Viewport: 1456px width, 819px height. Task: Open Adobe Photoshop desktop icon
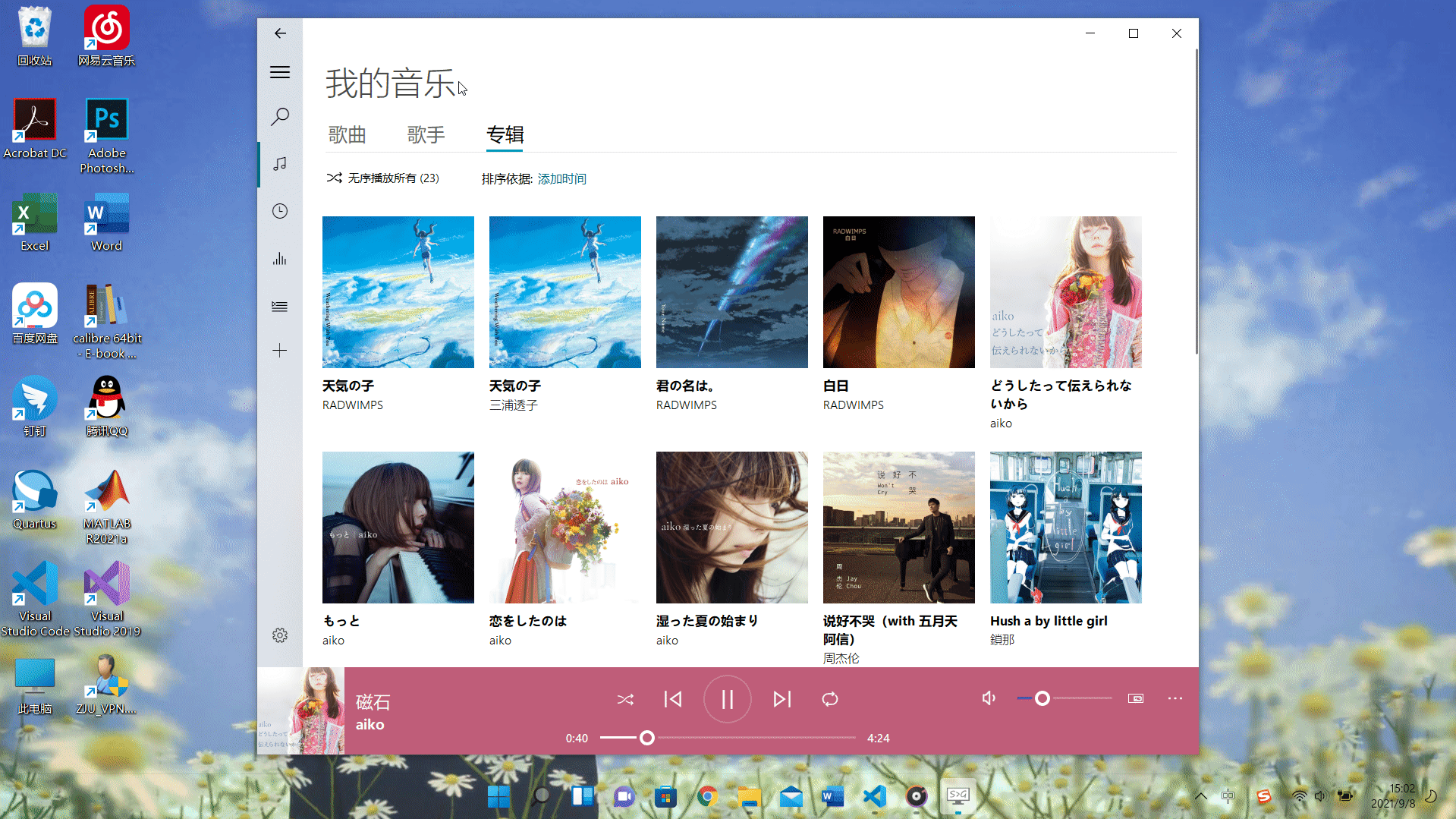pyautogui.click(x=106, y=137)
